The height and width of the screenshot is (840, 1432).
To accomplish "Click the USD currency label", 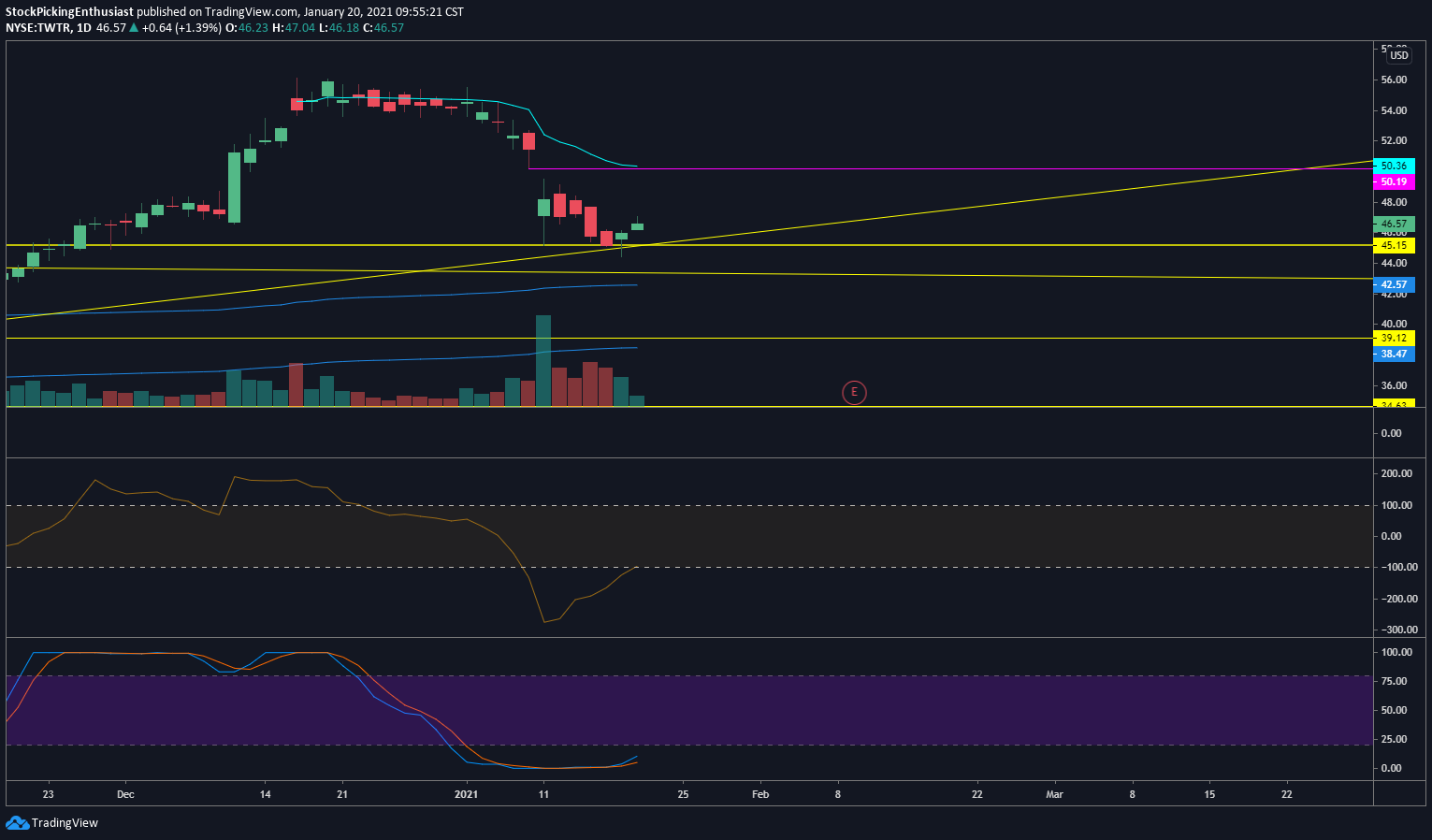I will (1398, 55).
